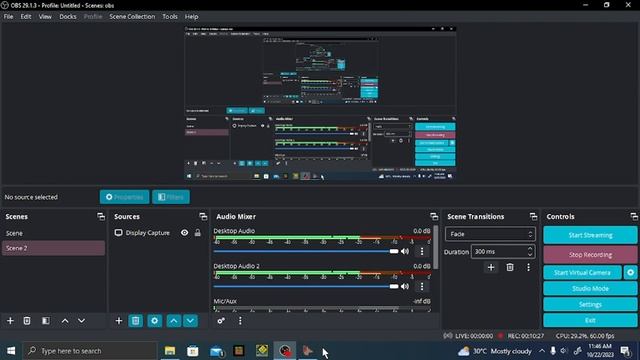The height and width of the screenshot is (360, 640).
Task: Open OBS Settings button
Action: point(590,304)
